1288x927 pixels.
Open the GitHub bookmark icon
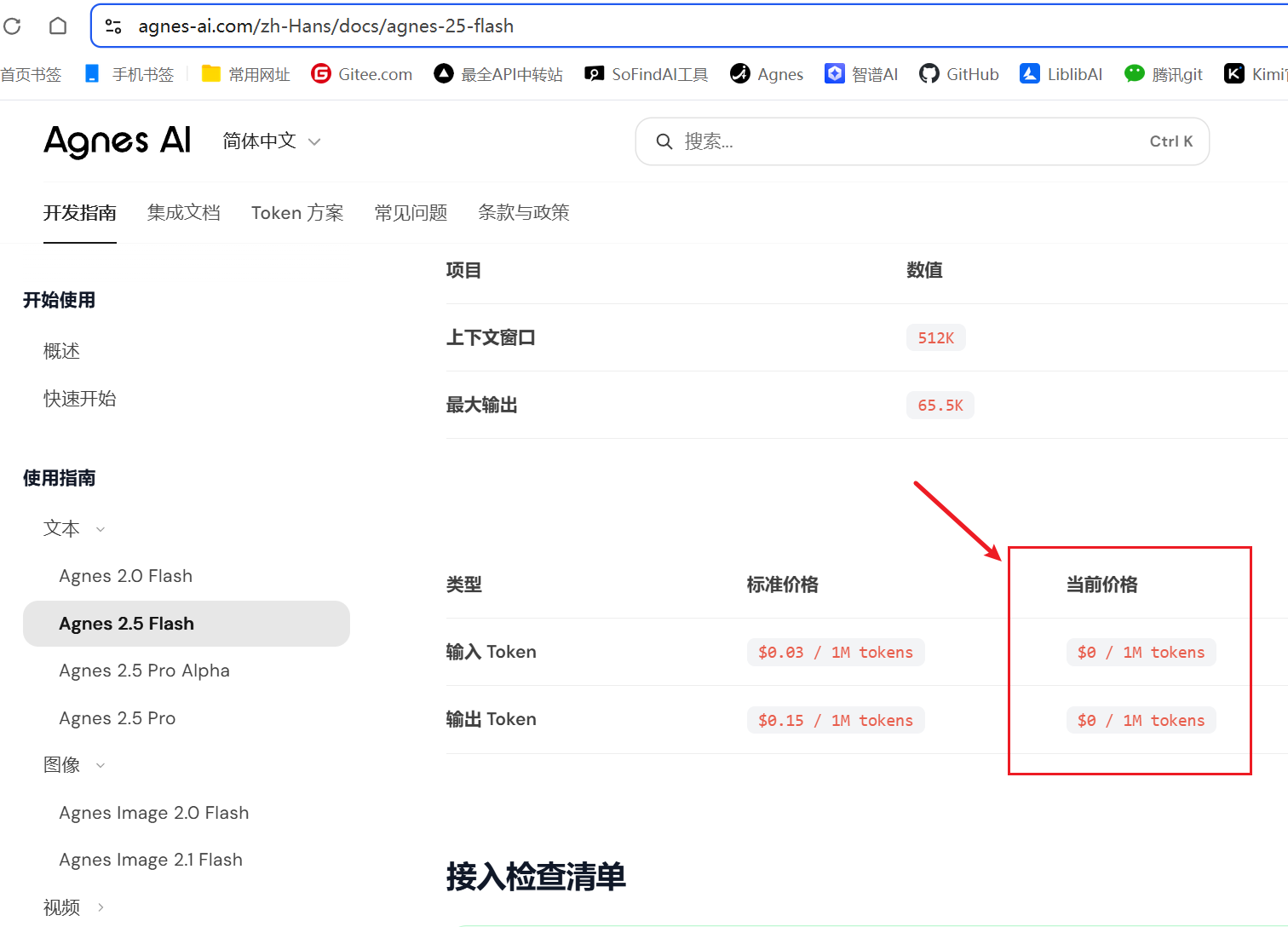(929, 74)
